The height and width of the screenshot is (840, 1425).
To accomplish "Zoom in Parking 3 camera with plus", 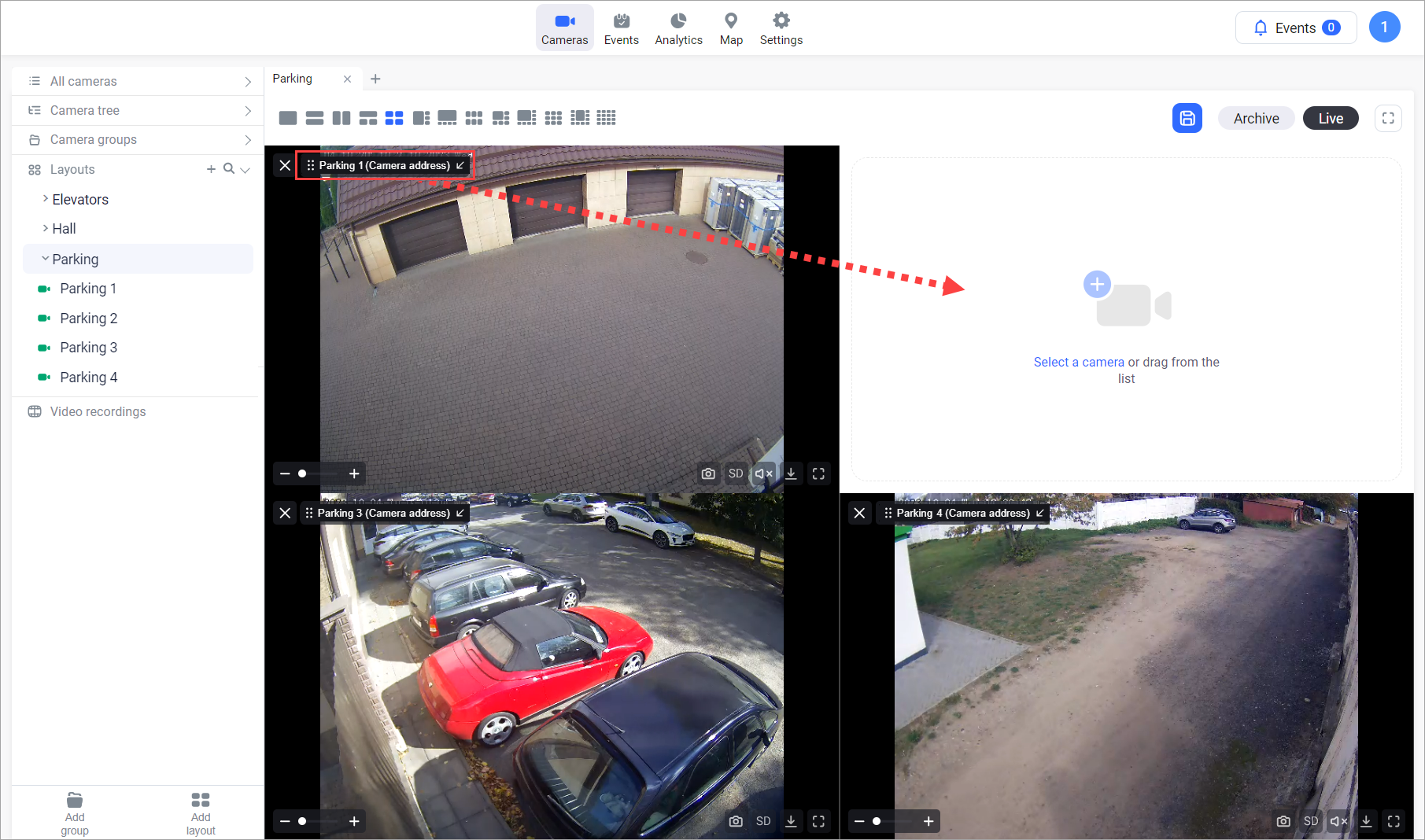I will click(x=354, y=821).
